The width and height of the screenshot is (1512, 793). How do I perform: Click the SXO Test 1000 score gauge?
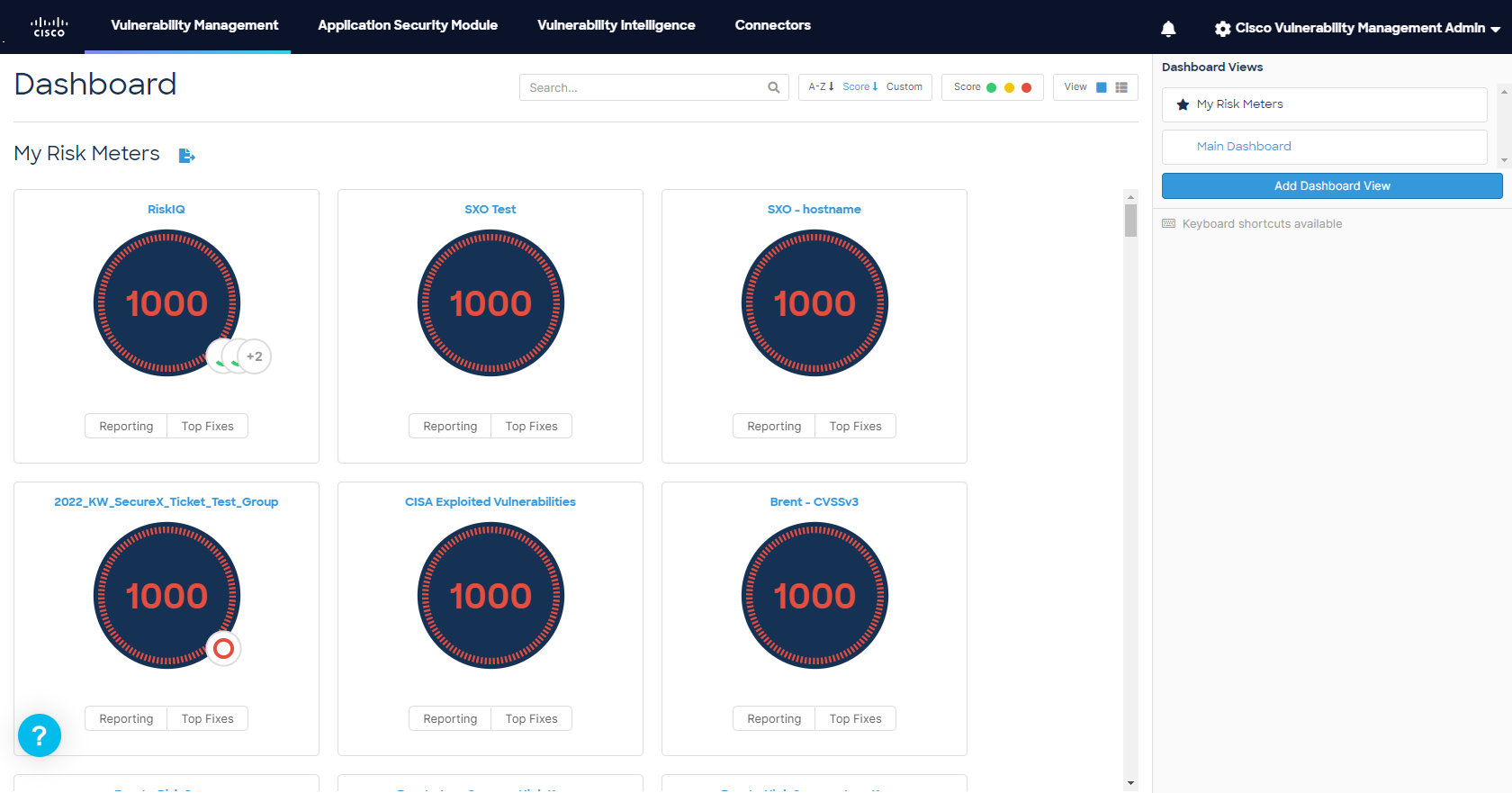click(x=490, y=303)
